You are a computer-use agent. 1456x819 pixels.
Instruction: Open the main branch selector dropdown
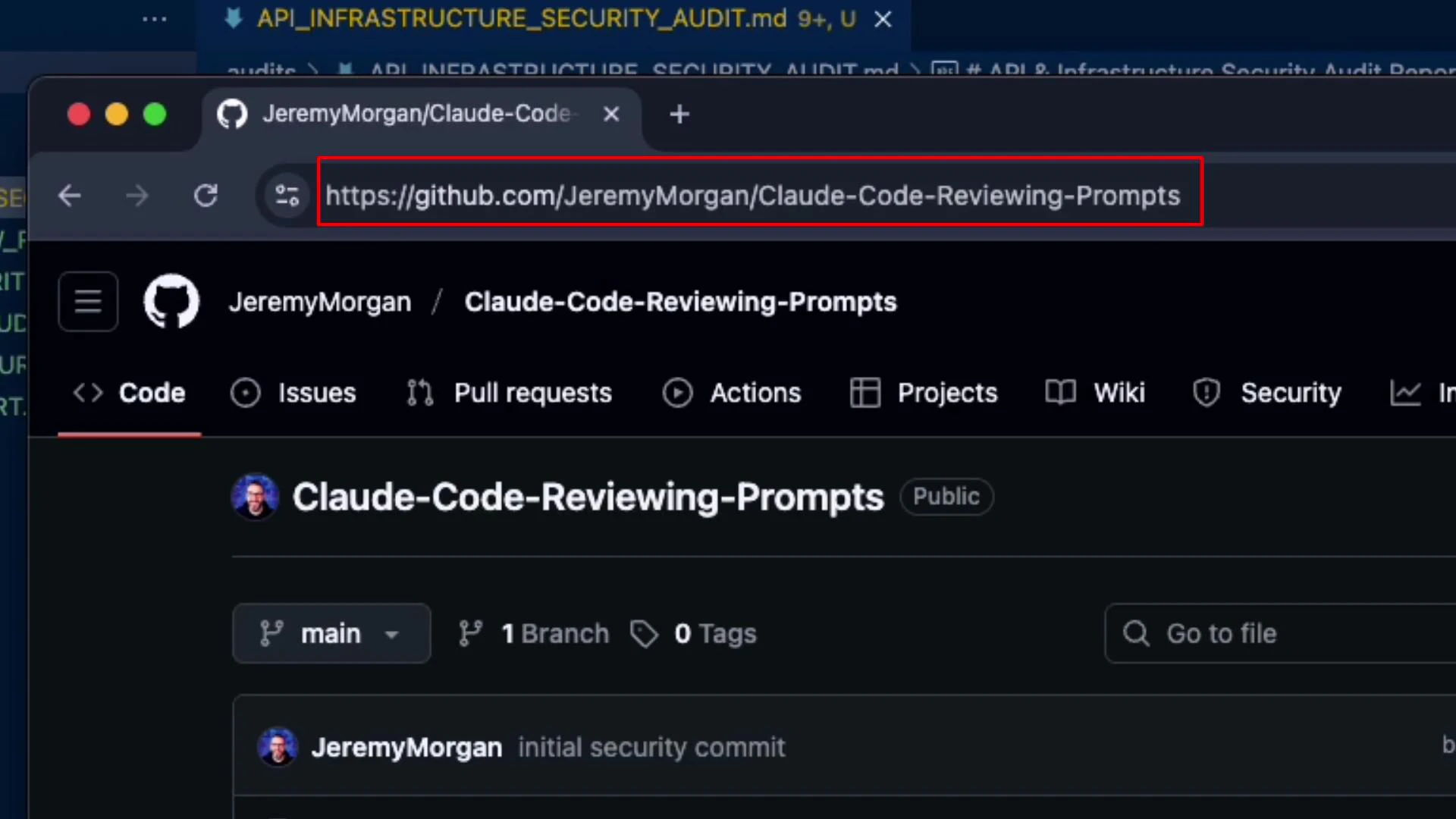tap(331, 633)
